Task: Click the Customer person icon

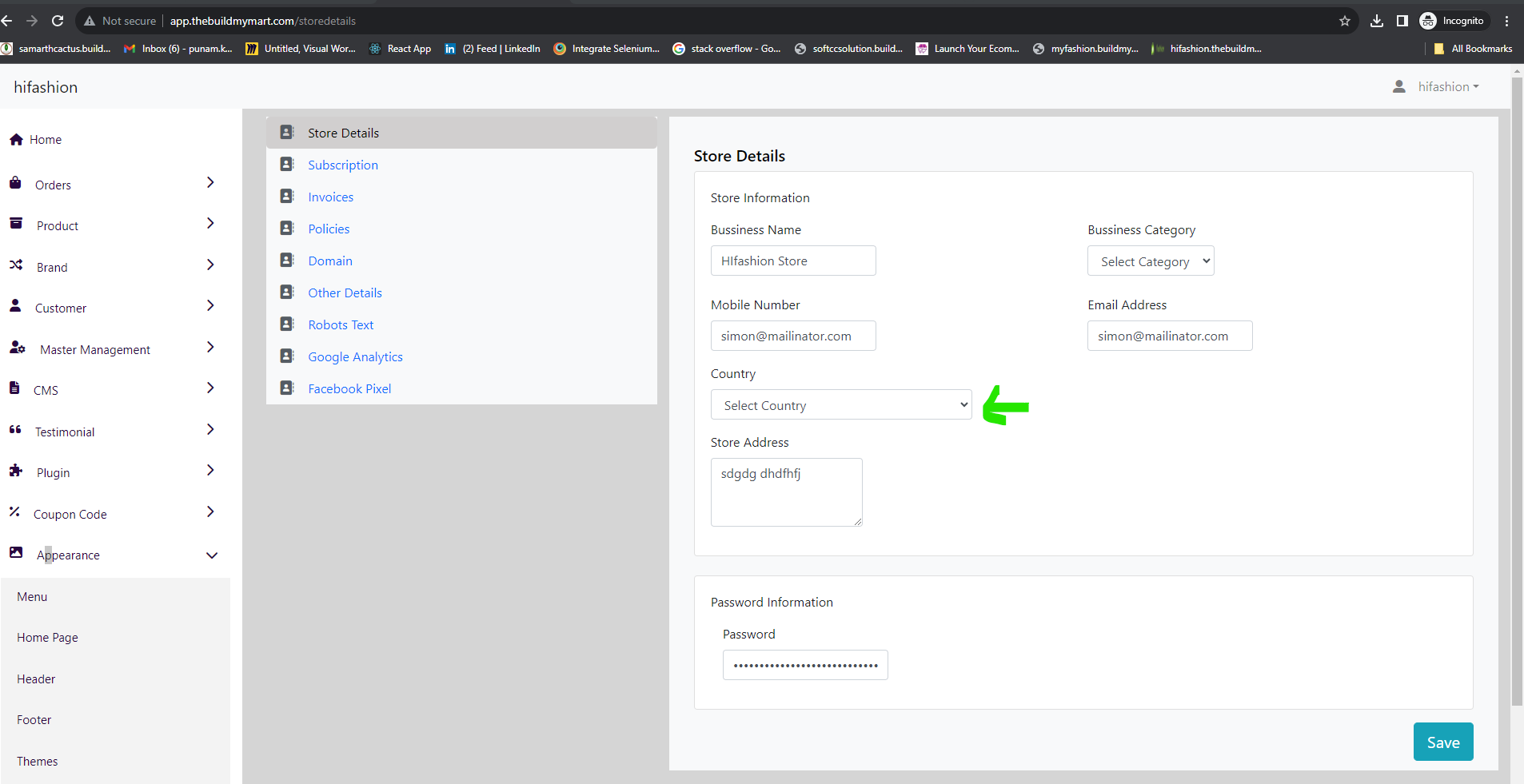Action: pos(15,305)
